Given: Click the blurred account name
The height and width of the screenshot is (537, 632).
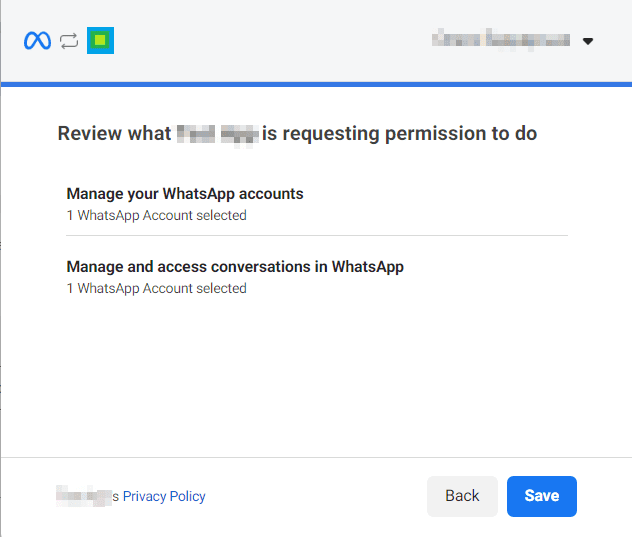Looking at the screenshot, I should [501, 40].
